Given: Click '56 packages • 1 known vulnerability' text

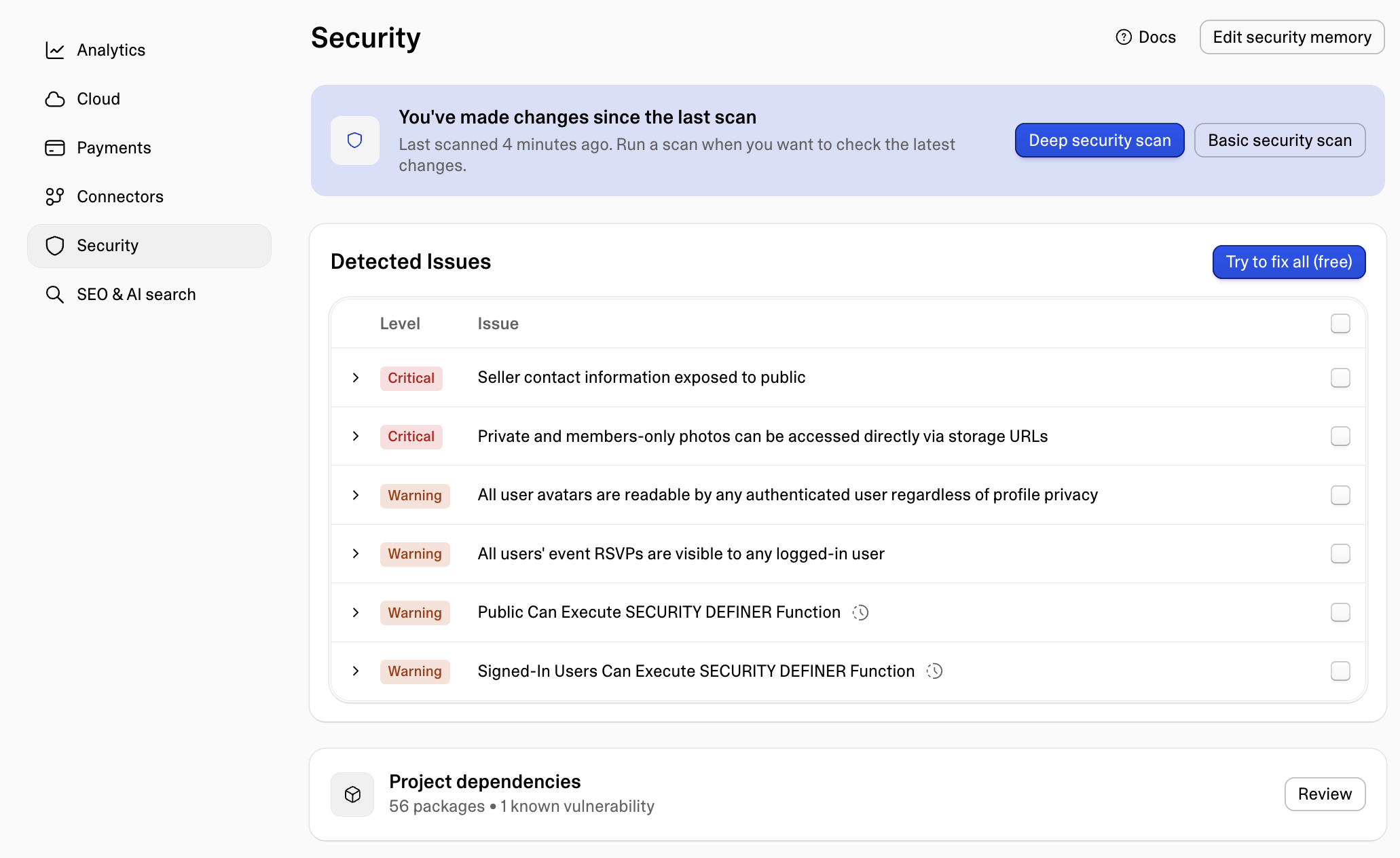Looking at the screenshot, I should tap(521, 806).
